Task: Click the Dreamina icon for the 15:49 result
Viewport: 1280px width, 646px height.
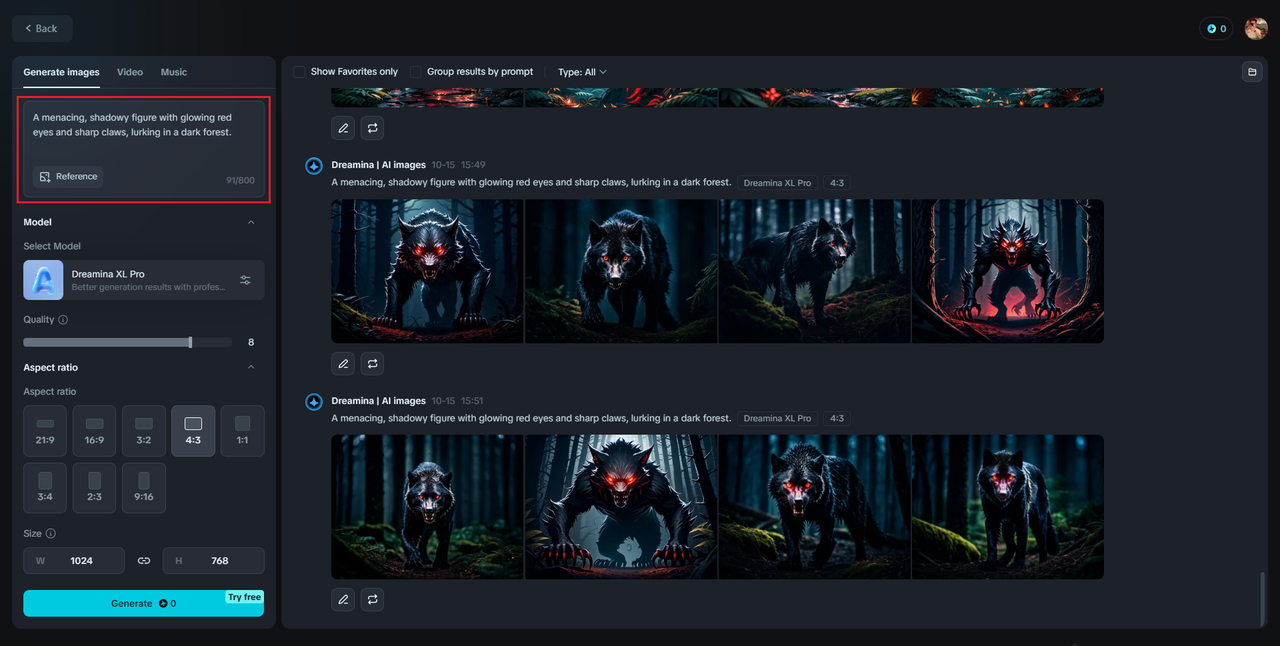Action: 314,166
